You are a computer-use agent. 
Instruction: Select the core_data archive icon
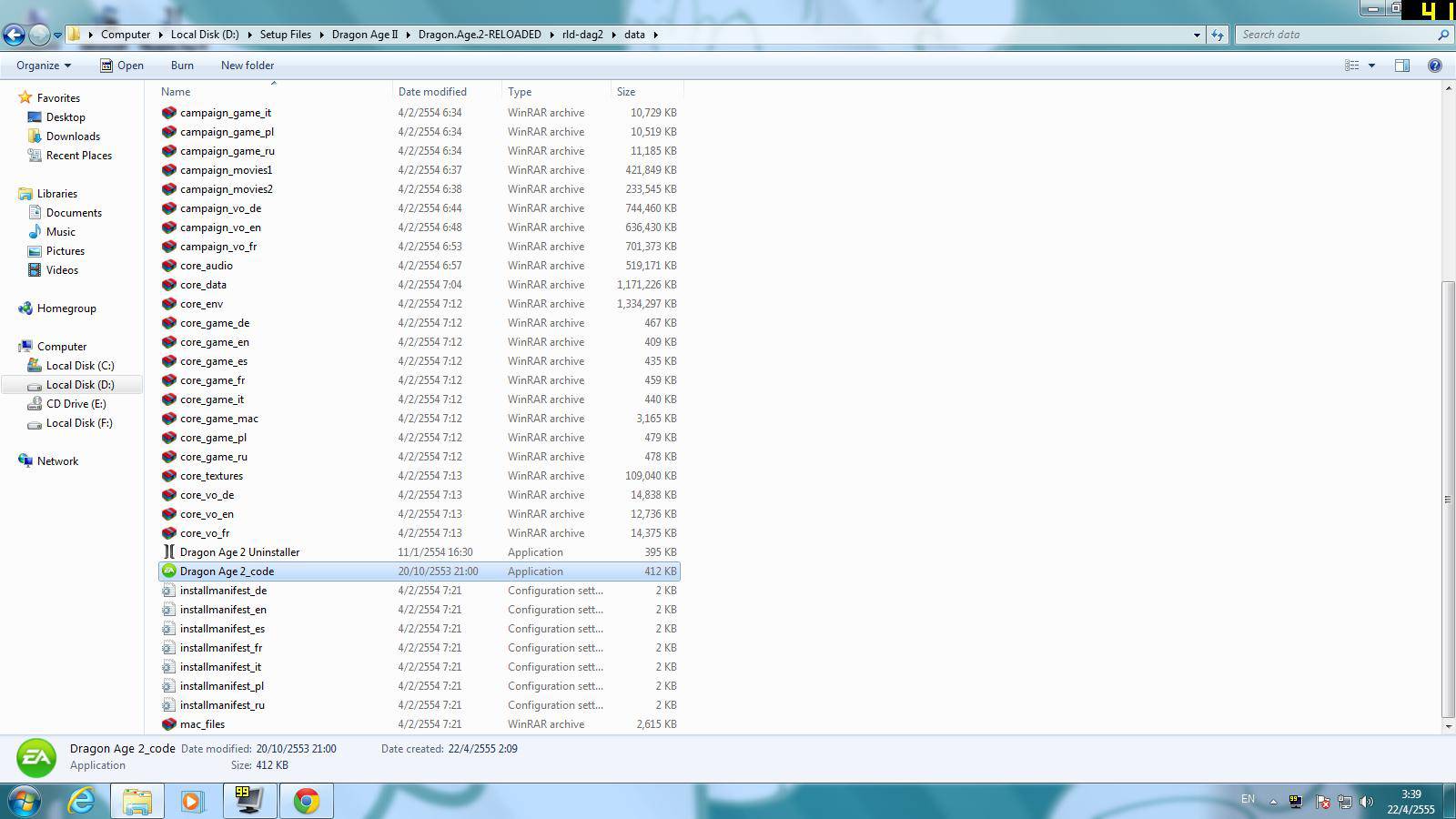[x=168, y=285]
